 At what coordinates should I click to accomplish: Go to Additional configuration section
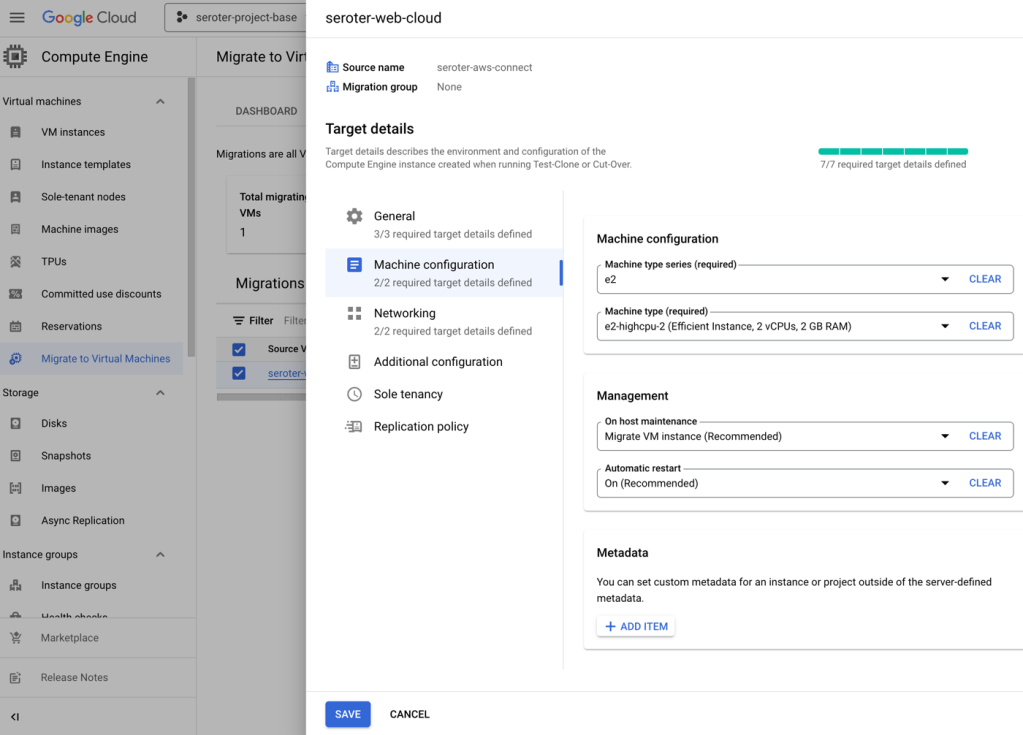coord(438,362)
